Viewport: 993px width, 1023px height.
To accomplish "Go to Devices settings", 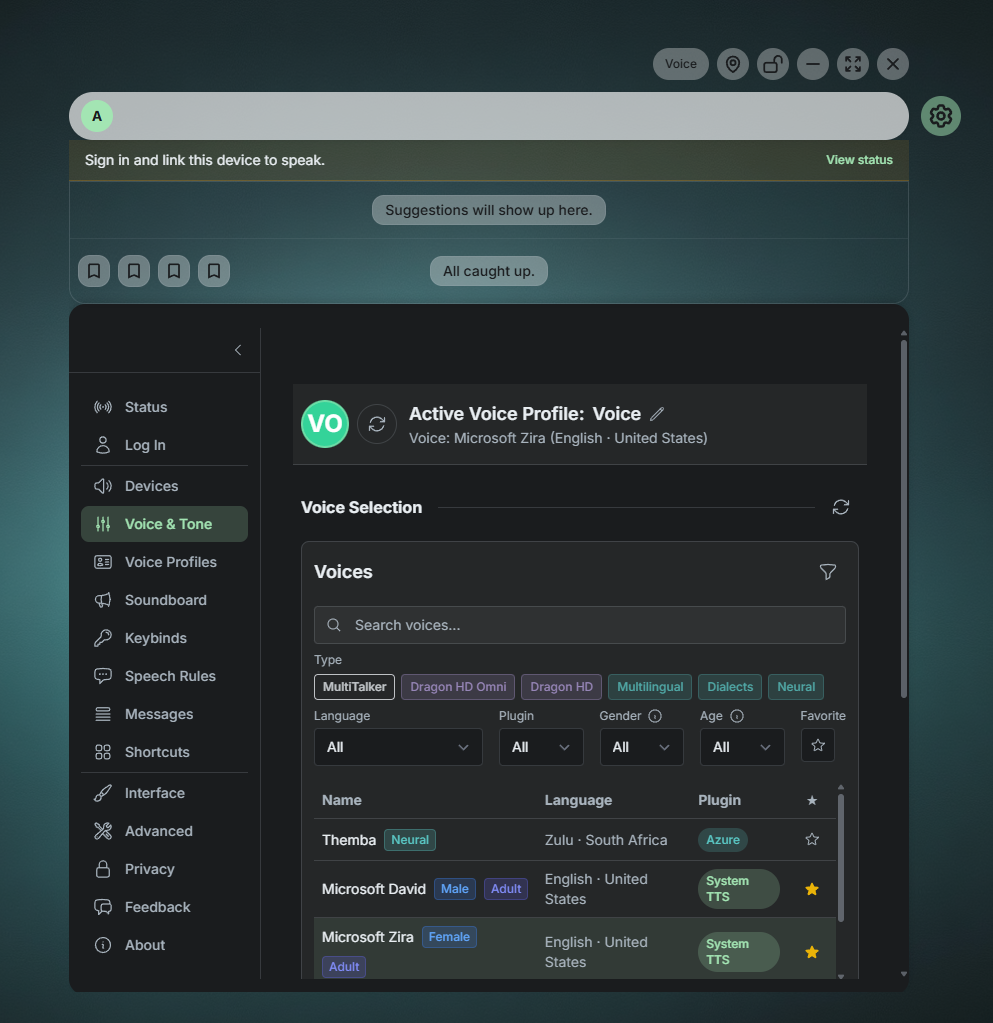I will pyautogui.click(x=164, y=486).
